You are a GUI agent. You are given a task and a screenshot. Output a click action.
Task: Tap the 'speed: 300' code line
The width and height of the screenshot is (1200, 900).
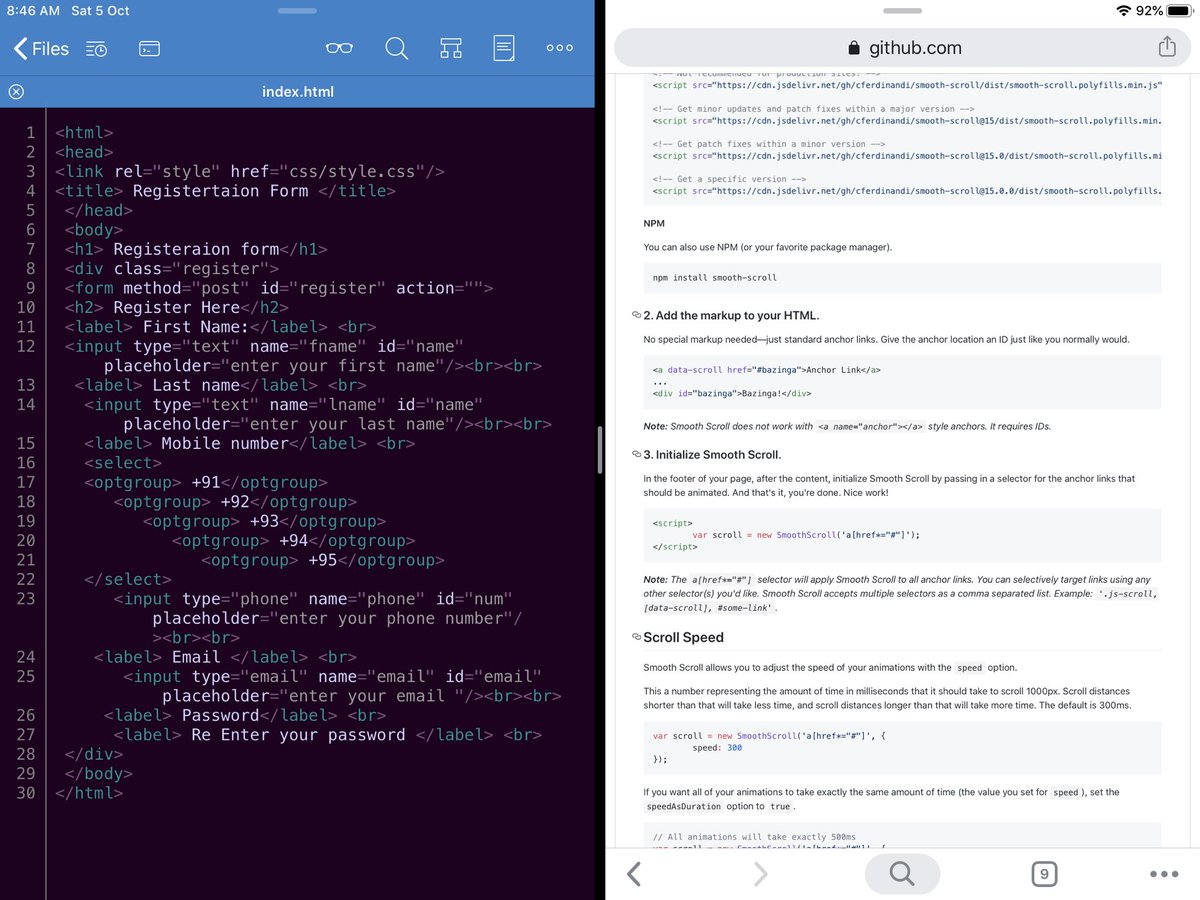[x=717, y=748]
